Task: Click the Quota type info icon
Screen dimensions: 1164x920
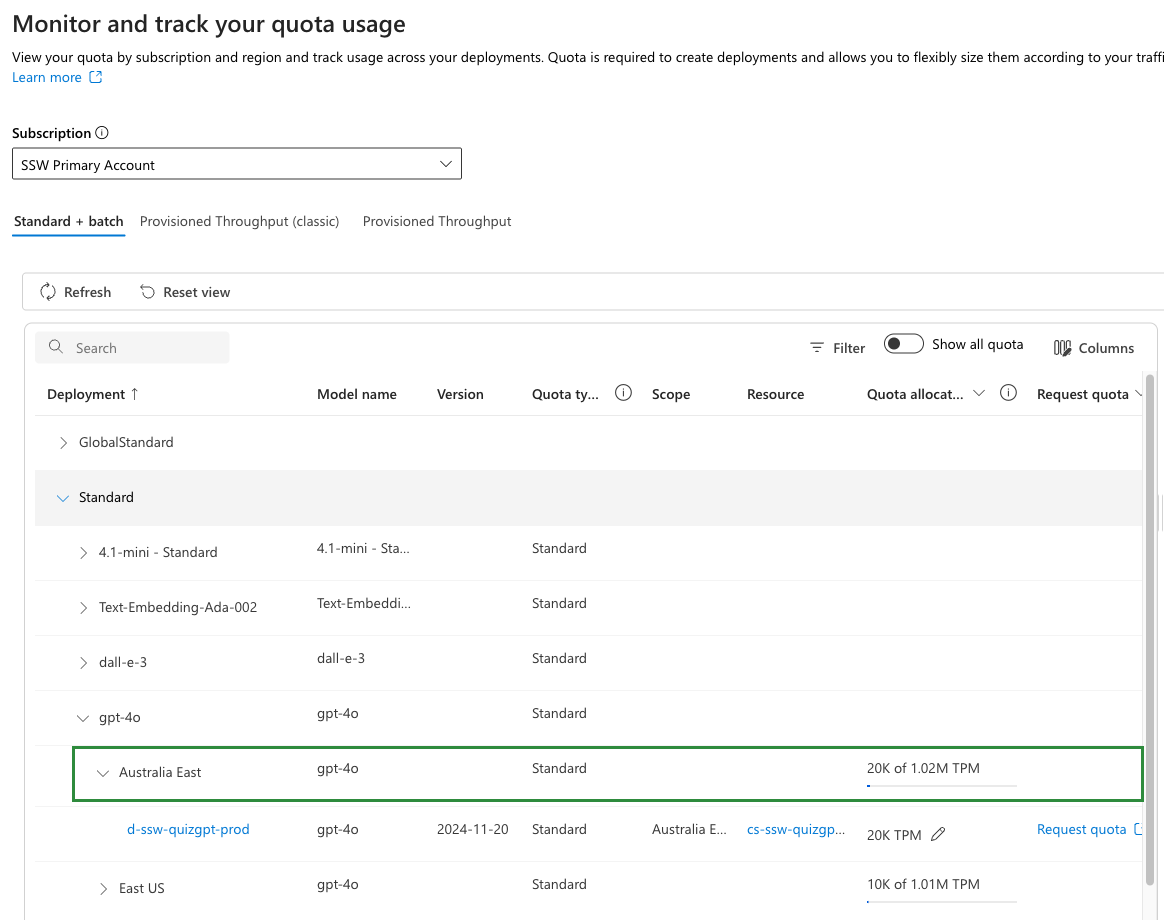Action: [624, 393]
